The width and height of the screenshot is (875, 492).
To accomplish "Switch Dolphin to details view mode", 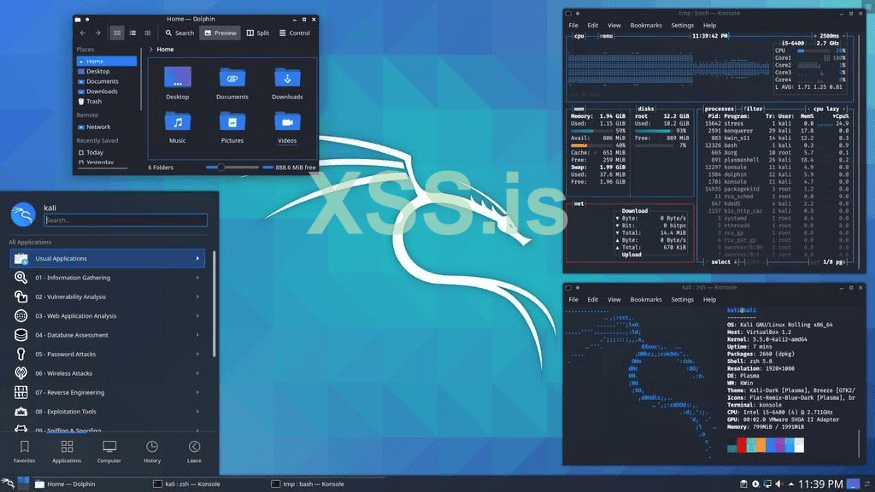I will point(147,33).
